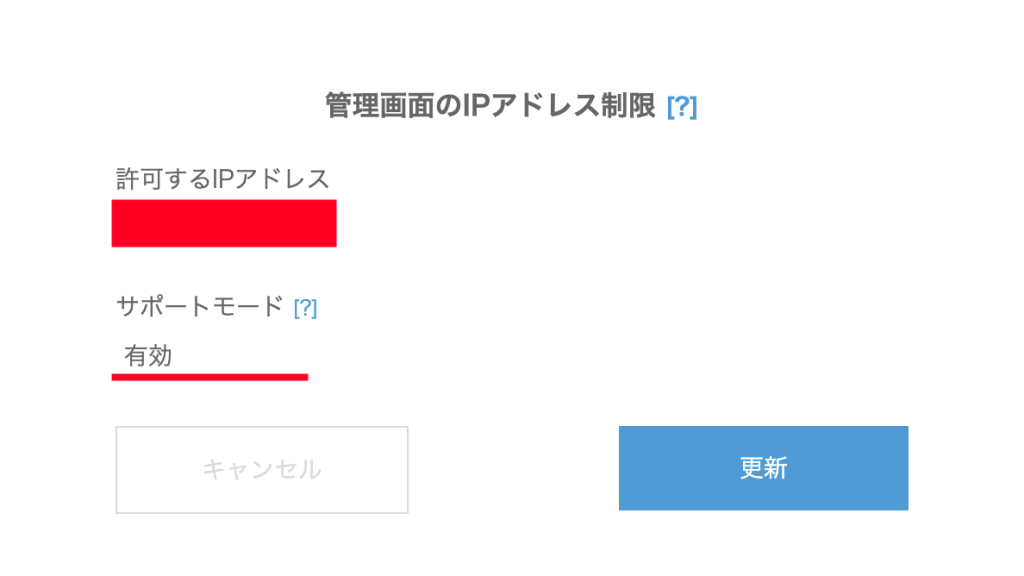Image resolution: width=1024 pixels, height=576 pixels.
Task: Save settings with the 更新 button
Action: click(x=763, y=468)
